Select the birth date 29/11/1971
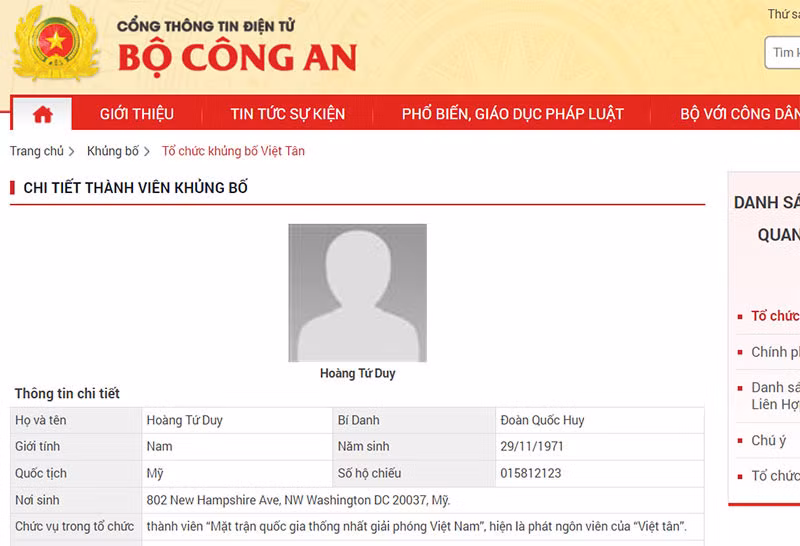The height and width of the screenshot is (546, 800). click(x=532, y=446)
